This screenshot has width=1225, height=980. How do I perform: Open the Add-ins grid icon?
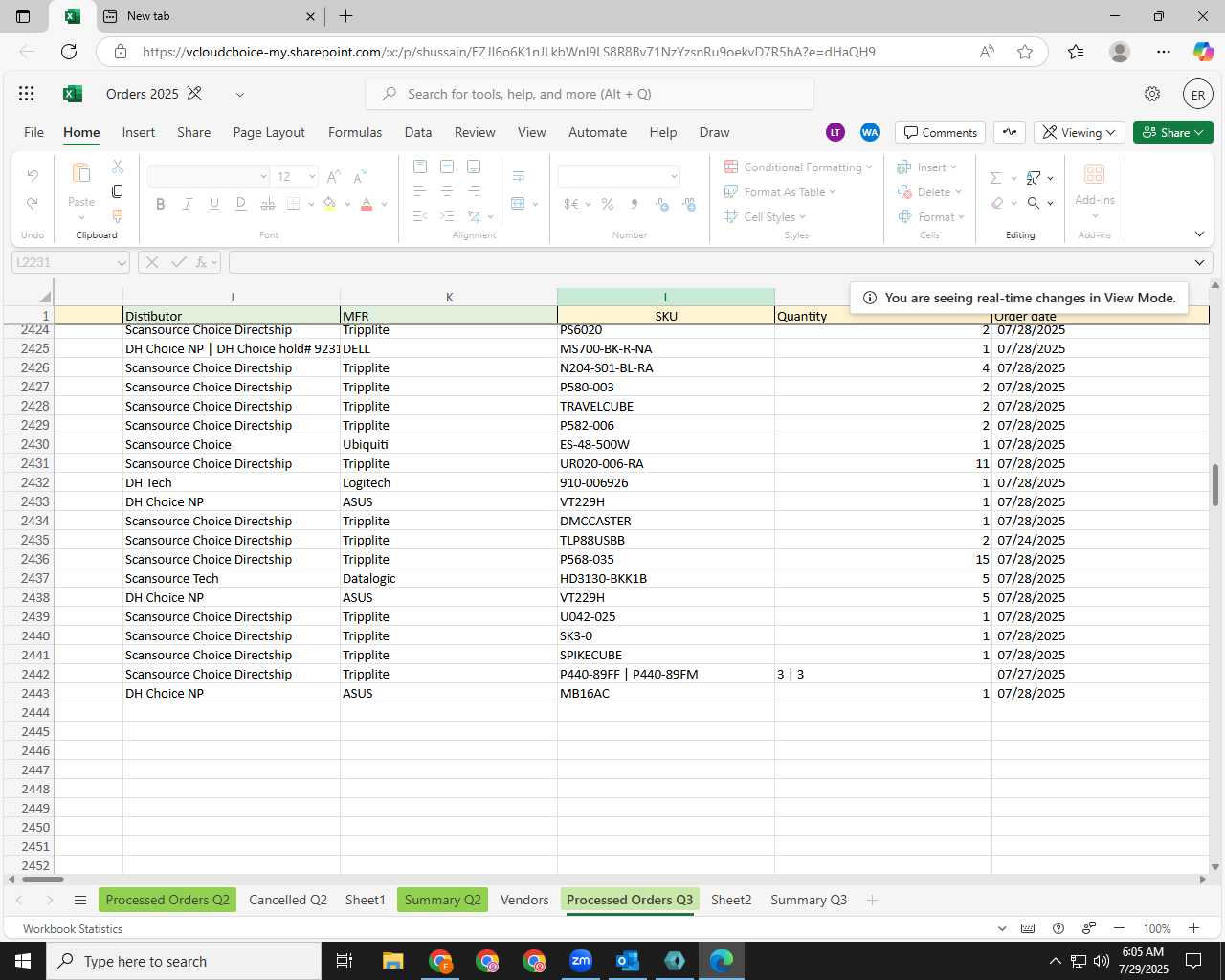point(1094,174)
